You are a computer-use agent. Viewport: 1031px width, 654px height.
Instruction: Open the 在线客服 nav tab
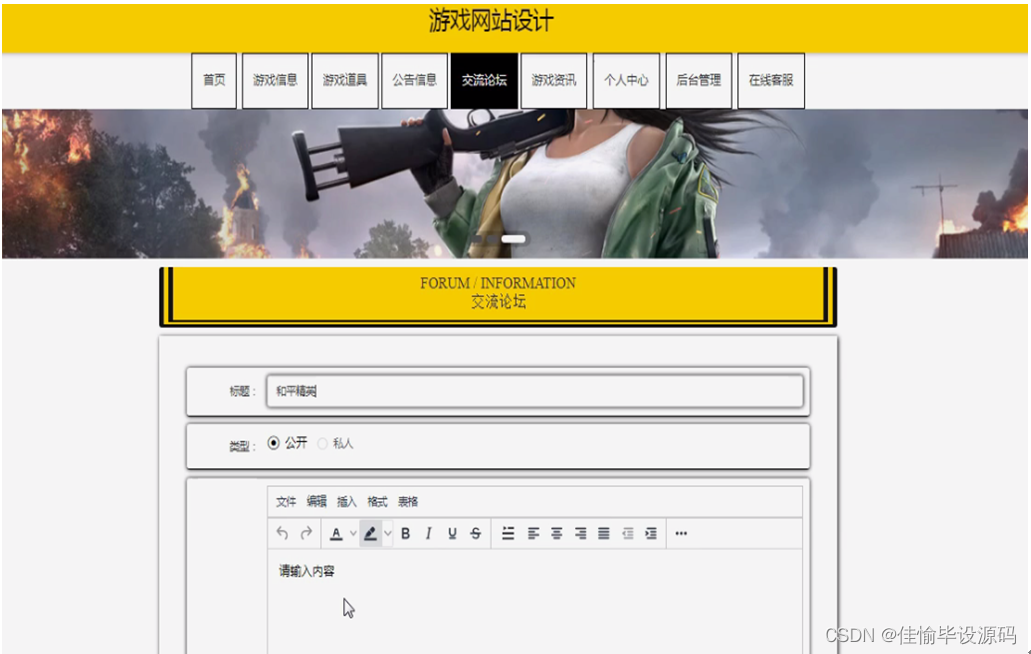[x=771, y=80]
